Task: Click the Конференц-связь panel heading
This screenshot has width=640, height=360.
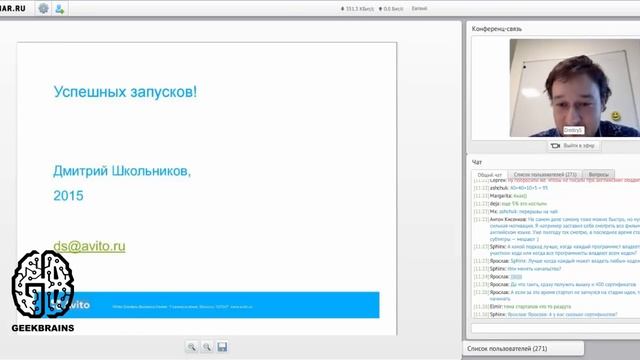Action: [x=496, y=29]
